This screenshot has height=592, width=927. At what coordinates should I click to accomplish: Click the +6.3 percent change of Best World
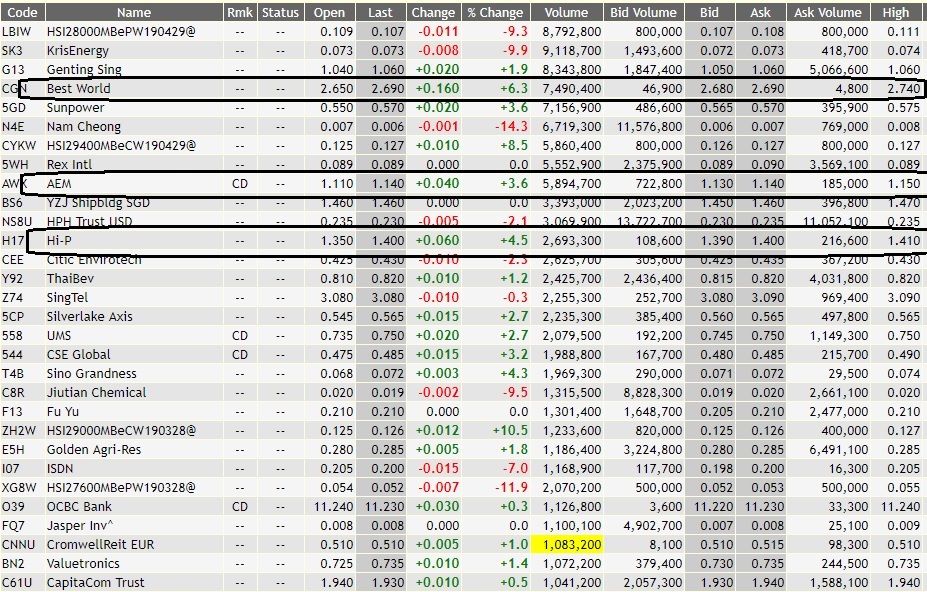pyautogui.click(x=514, y=89)
